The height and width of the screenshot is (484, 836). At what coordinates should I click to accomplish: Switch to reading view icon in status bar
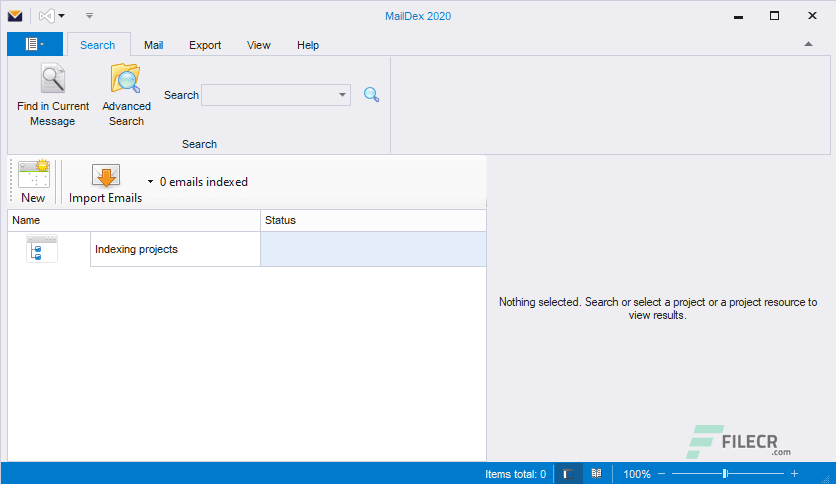[x=596, y=473]
